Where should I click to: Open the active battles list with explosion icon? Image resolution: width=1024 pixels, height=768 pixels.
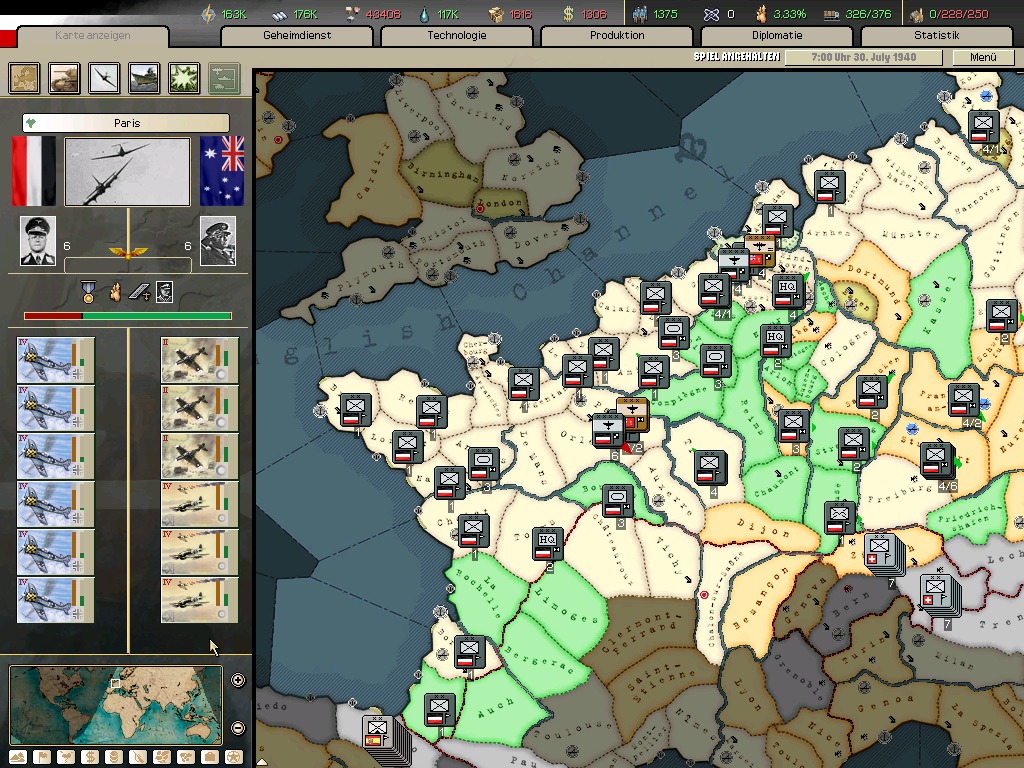click(184, 77)
